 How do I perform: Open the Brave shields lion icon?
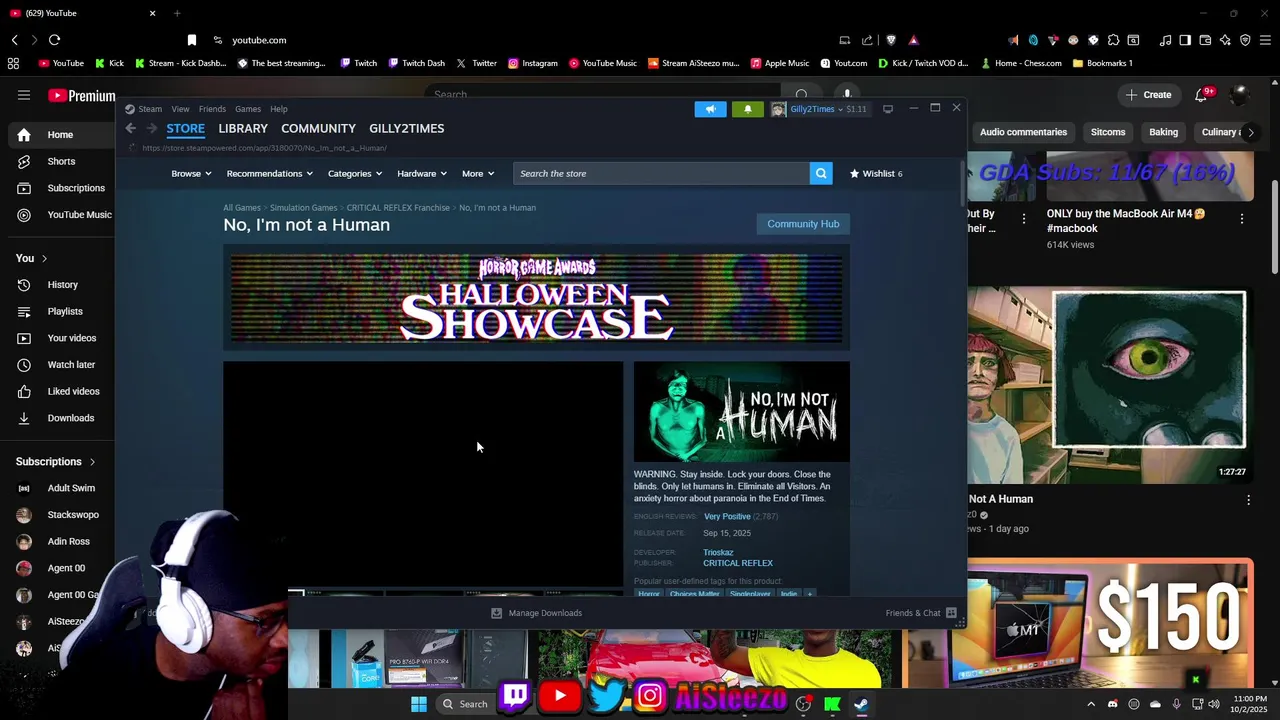click(x=891, y=40)
